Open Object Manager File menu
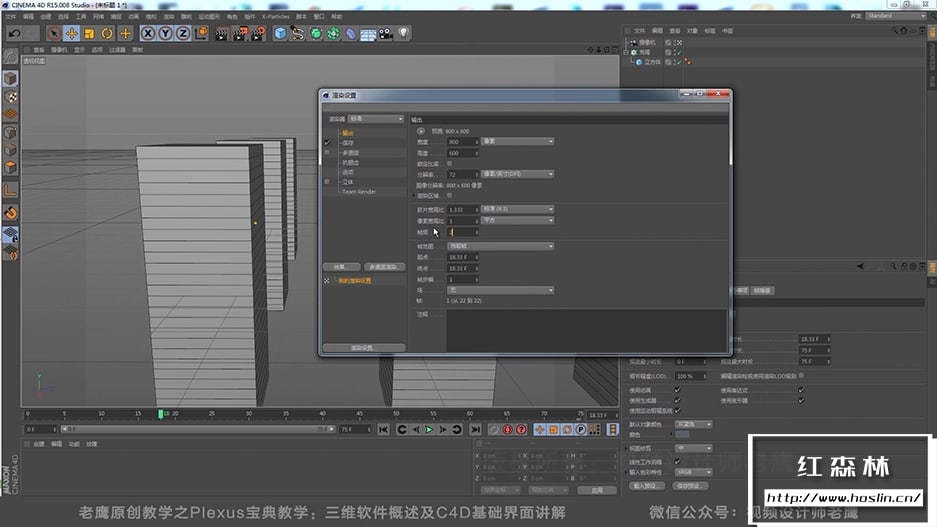The width and height of the screenshot is (937, 527). point(639,30)
